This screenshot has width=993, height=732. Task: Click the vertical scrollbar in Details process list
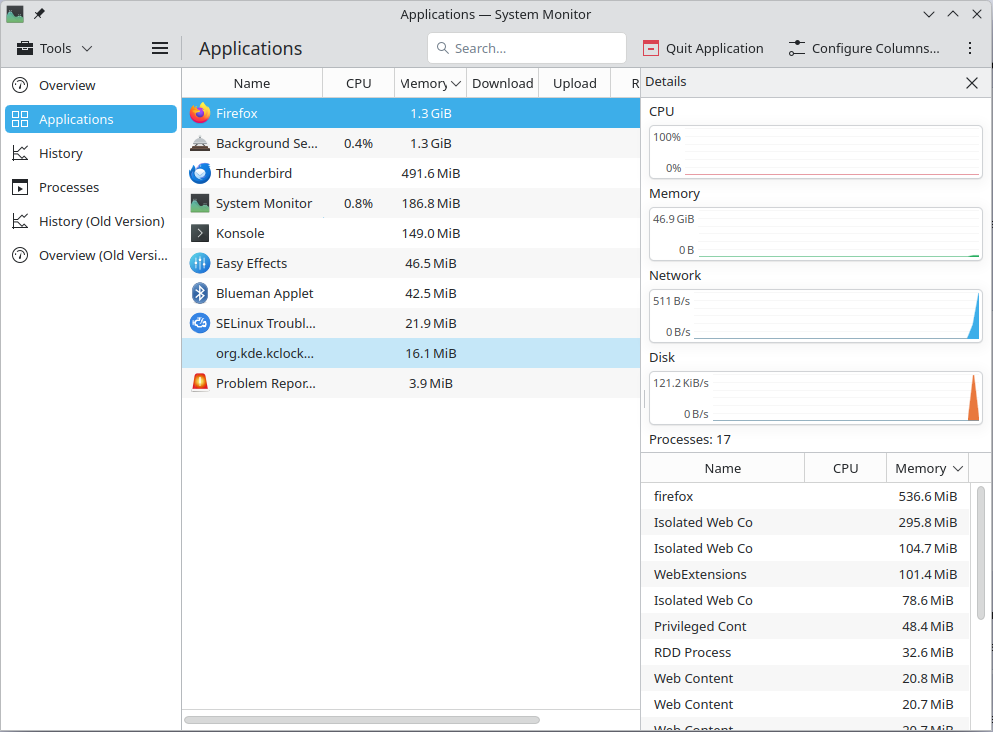tap(981, 553)
